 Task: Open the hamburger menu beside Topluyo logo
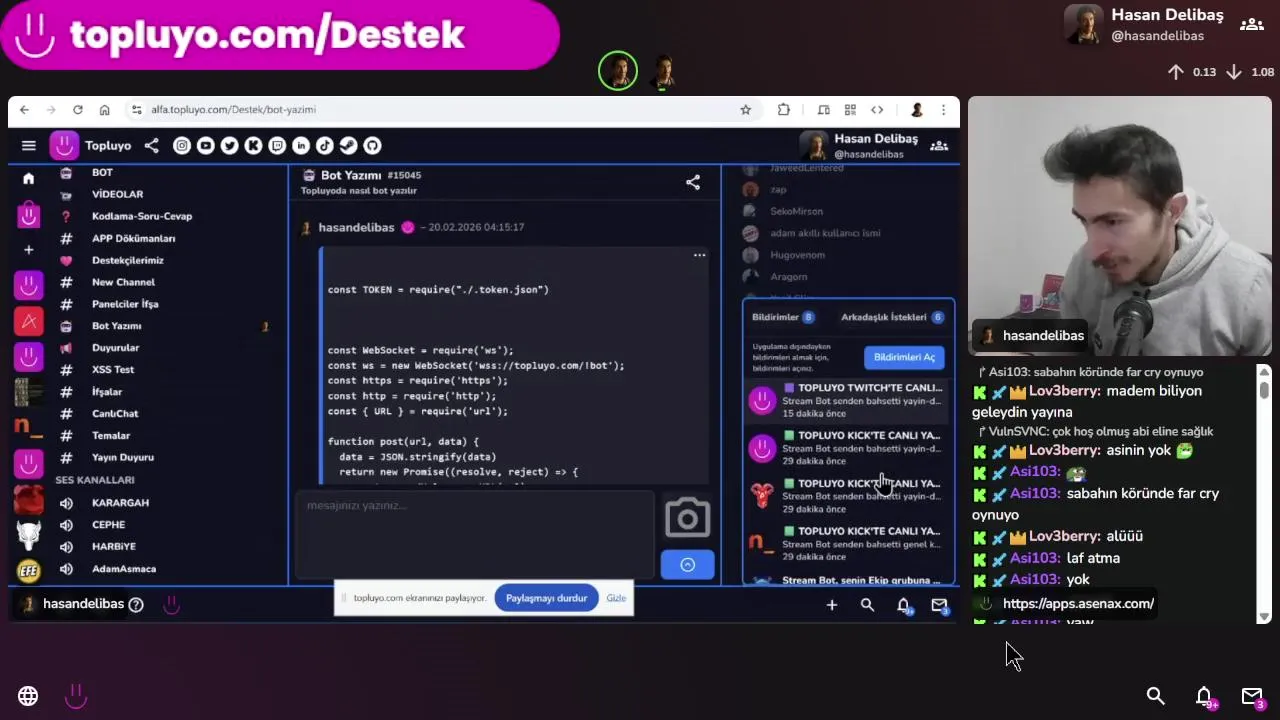pyautogui.click(x=29, y=146)
